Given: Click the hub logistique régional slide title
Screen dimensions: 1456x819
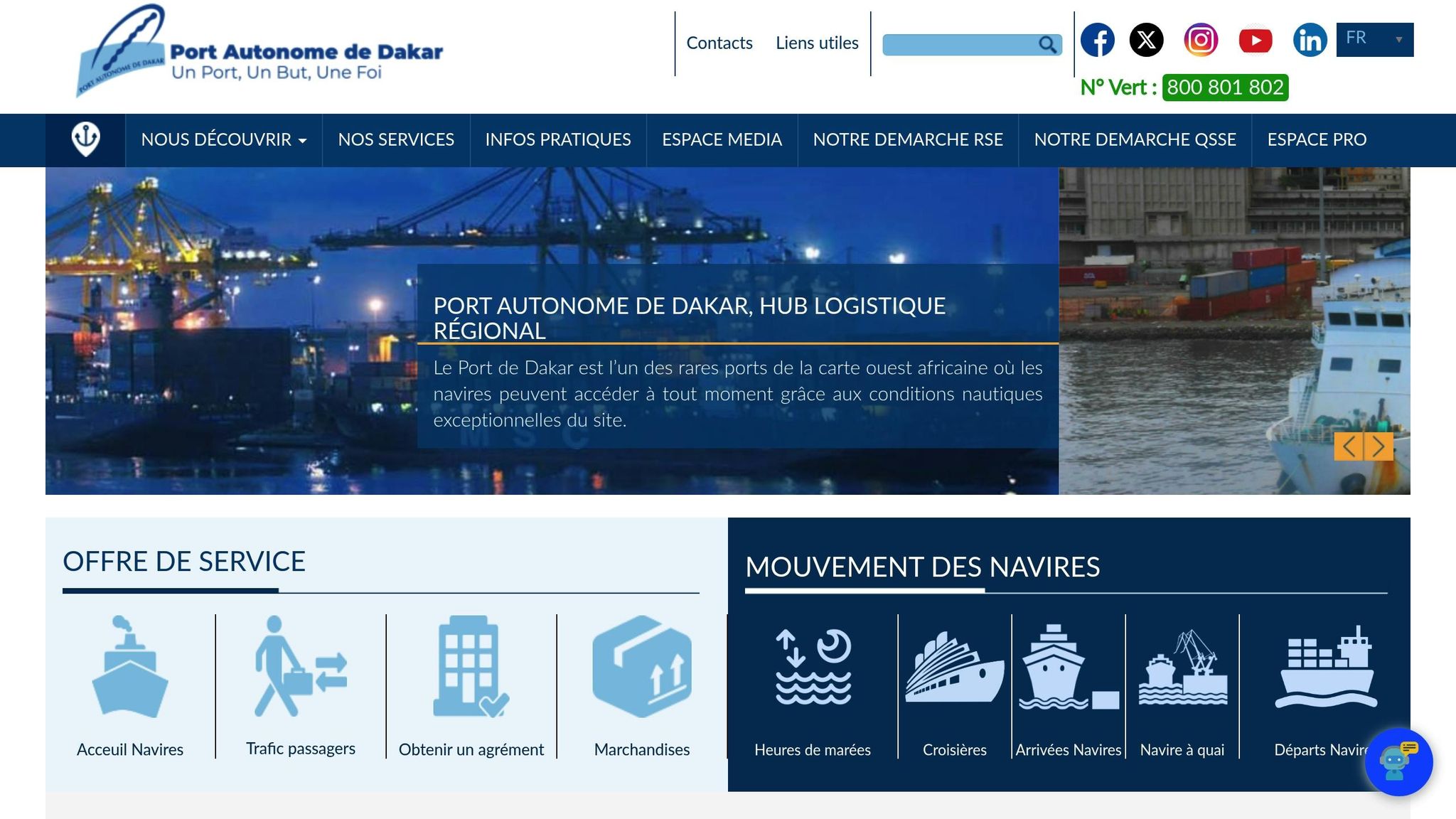Looking at the screenshot, I should coord(689,318).
